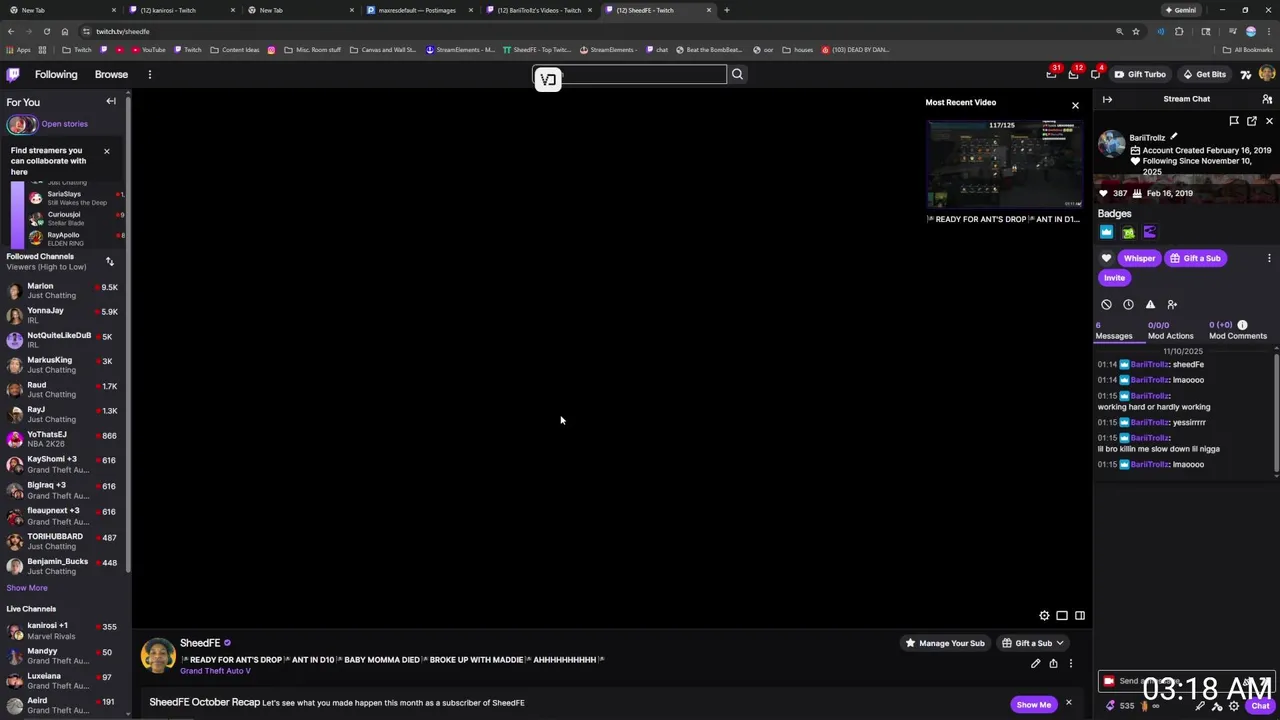Run the search with the magnifier icon
Viewport: 1280px width, 720px height.
[x=737, y=74]
